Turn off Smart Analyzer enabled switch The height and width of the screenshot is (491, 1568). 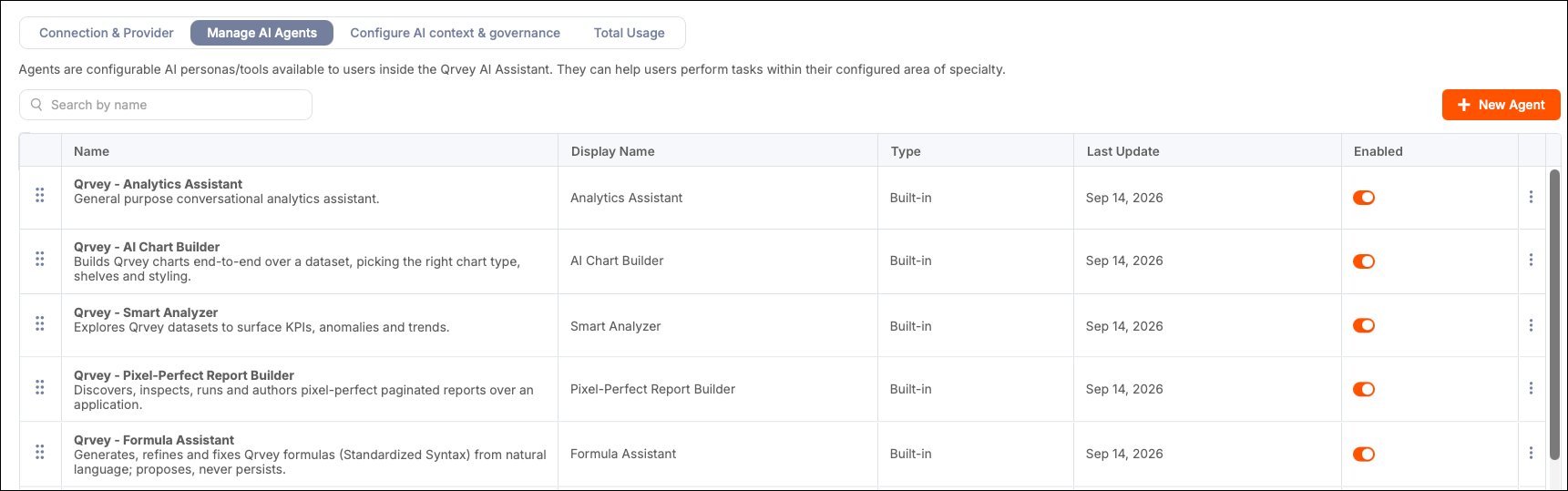tap(1364, 325)
